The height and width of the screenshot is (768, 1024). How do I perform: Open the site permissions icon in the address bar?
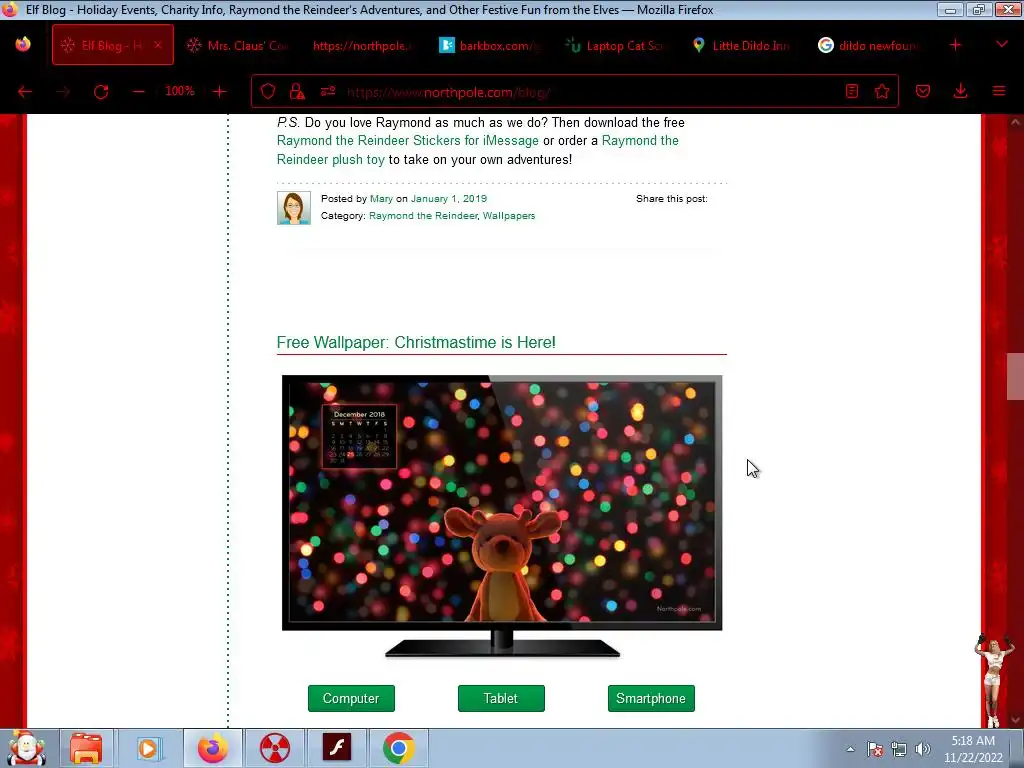[328, 91]
